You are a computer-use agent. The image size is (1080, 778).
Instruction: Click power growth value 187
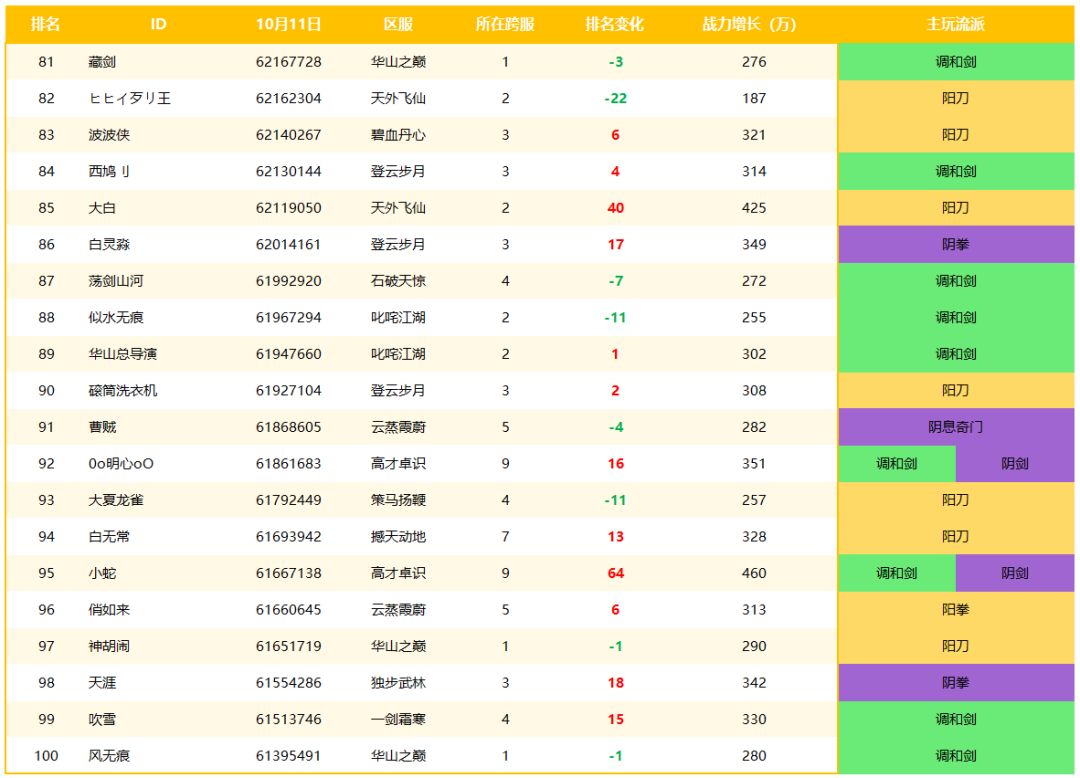click(x=754, y=98)
